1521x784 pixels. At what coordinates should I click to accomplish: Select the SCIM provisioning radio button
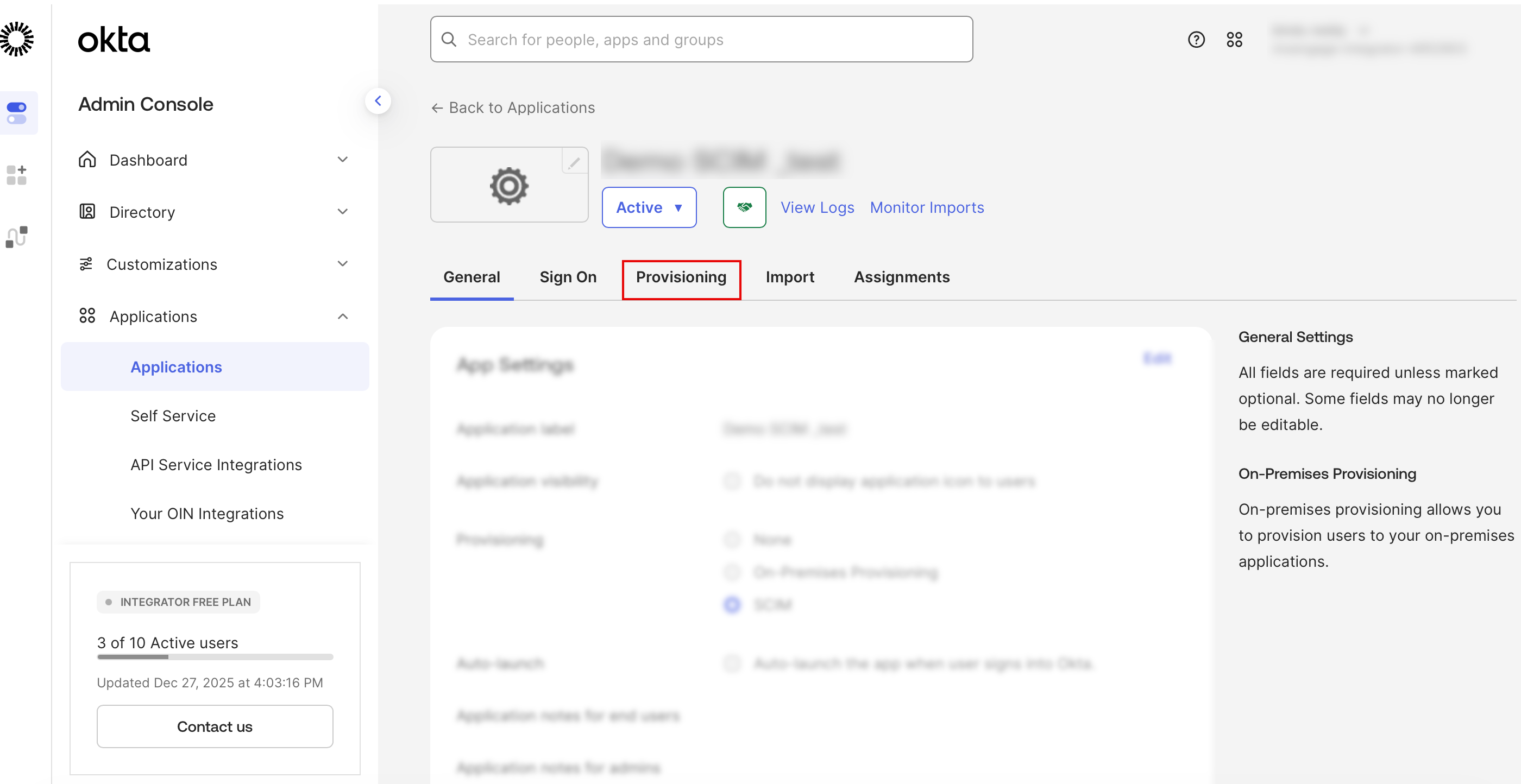(x=732, y=604)
